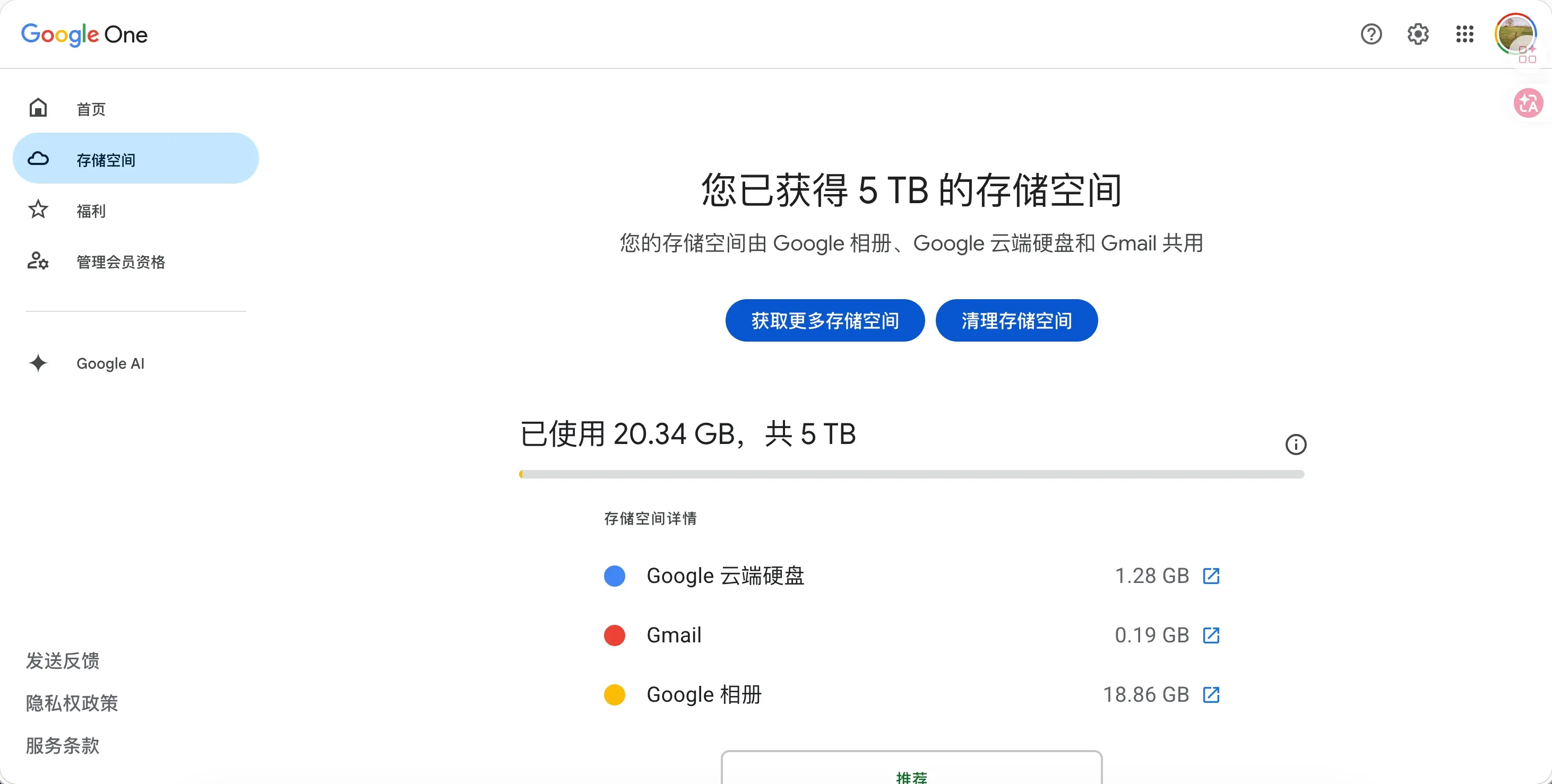Image resolution: width=1552 pixels, height=784 pixels.
Task: Click the person-gear icon beside 管理会员资格
Action: (x=38, y=261)
